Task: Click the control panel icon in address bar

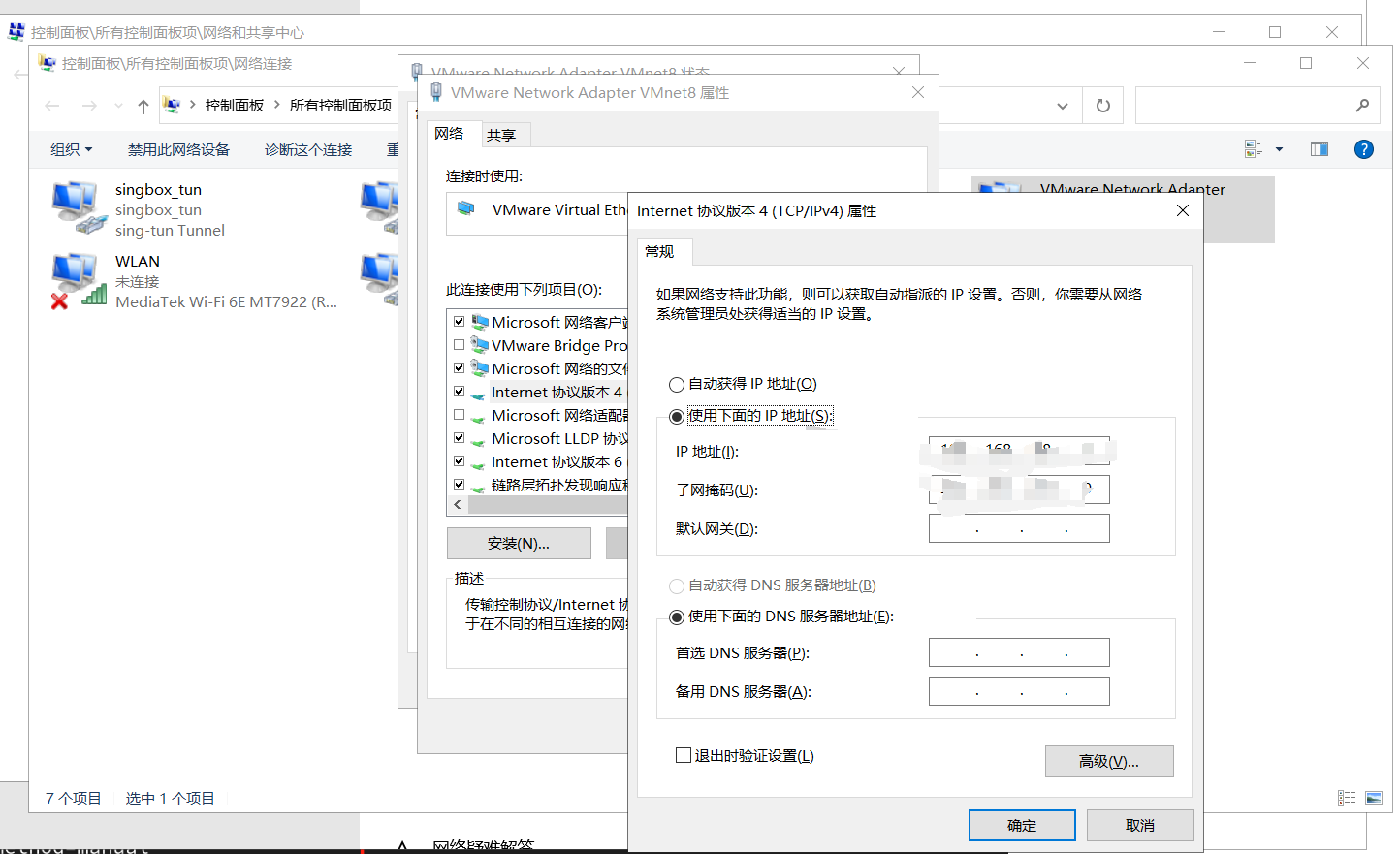Action: 172,105
